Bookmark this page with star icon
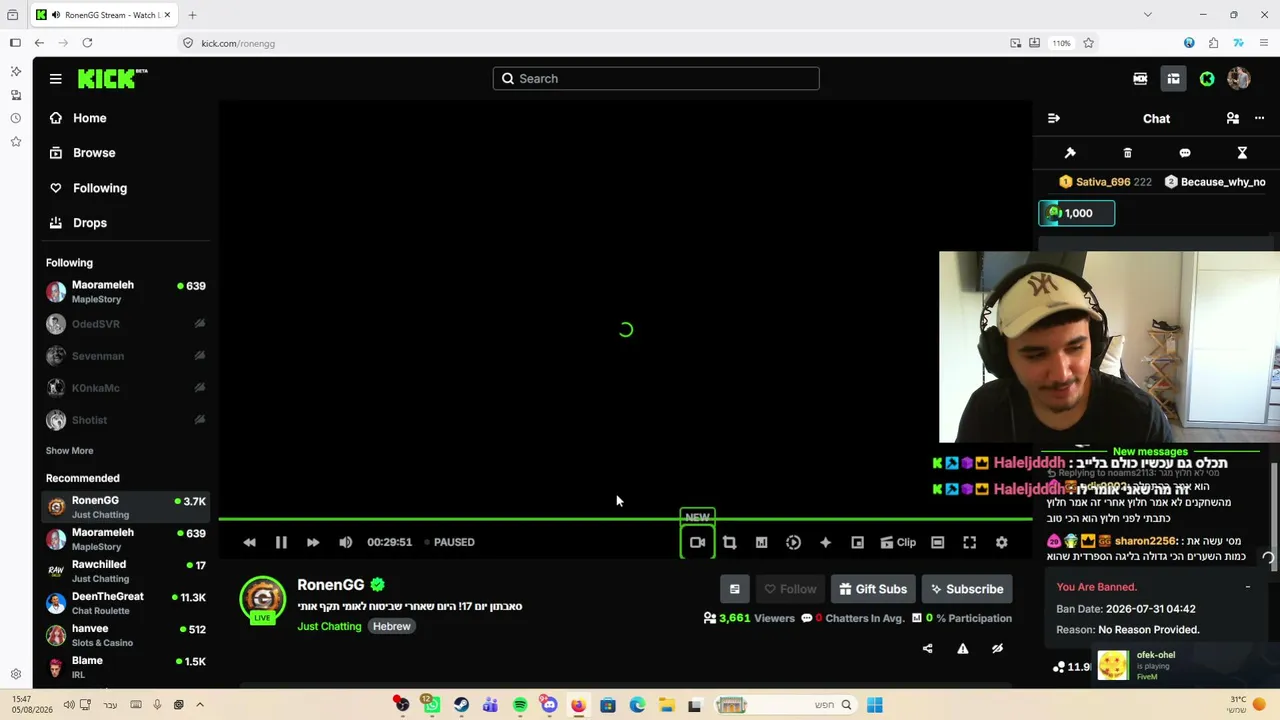The height and width of the screenshot is (720, 1280). pos(1088,43)
